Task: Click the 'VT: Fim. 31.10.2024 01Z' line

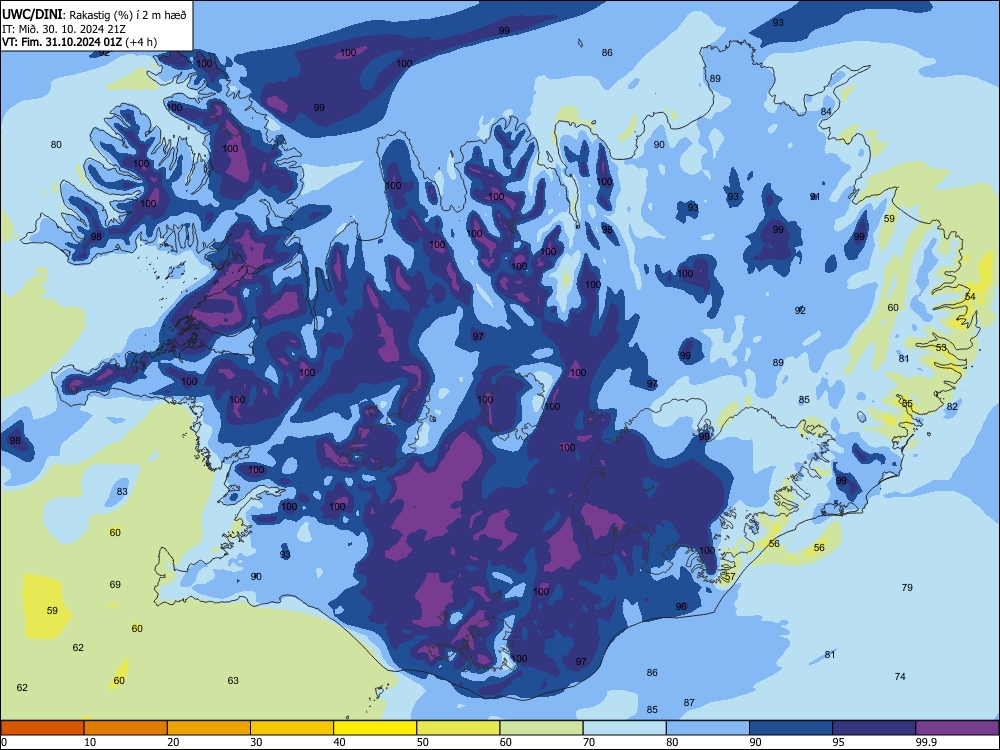Action: (62, 42)
